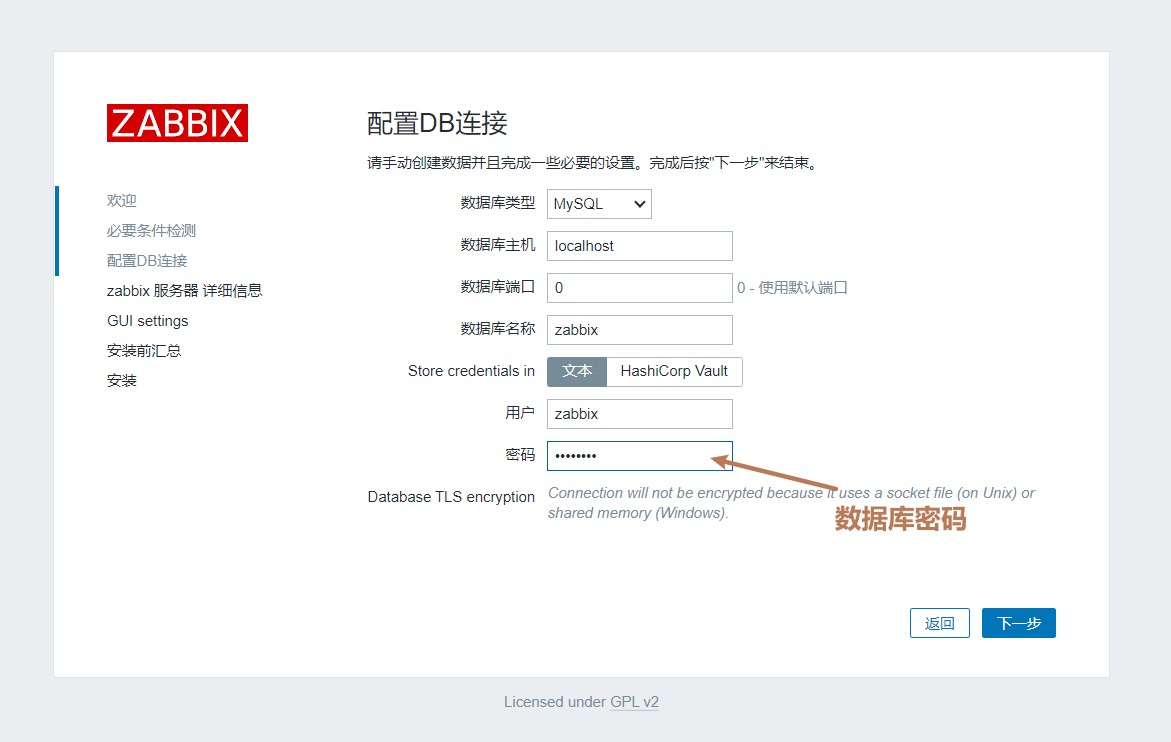Select the GUI settings step

148,321
